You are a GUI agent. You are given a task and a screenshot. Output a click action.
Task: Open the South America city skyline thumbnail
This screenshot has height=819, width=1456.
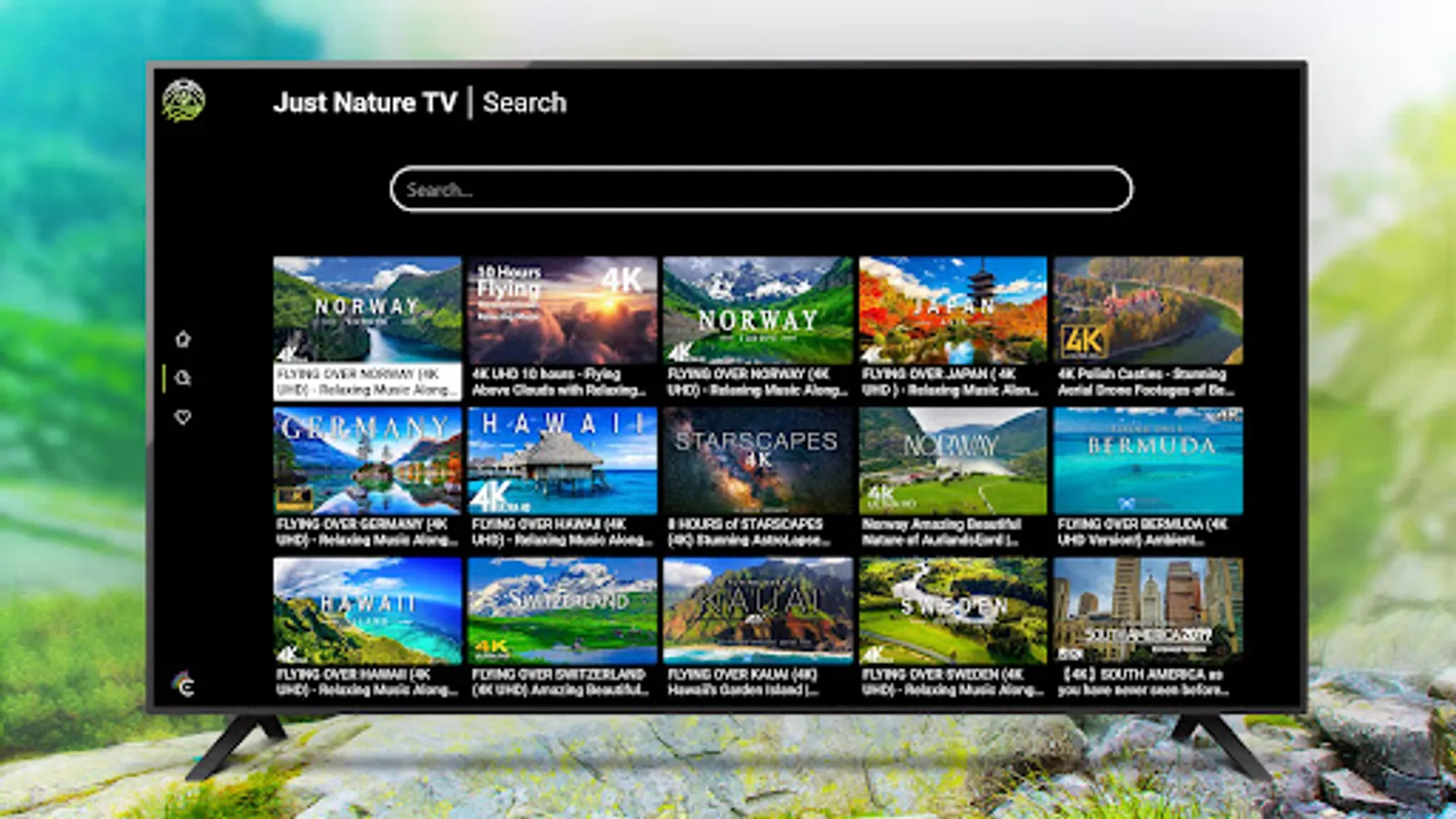pyautogui.click(x=1148, y=611)
